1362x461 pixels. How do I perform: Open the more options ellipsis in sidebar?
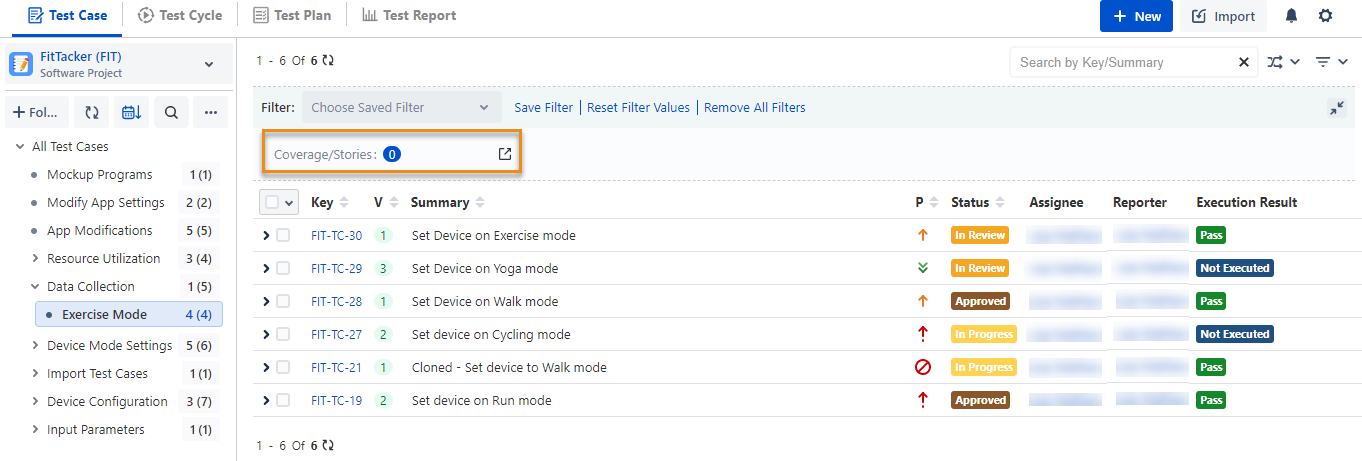pos(210,113)
